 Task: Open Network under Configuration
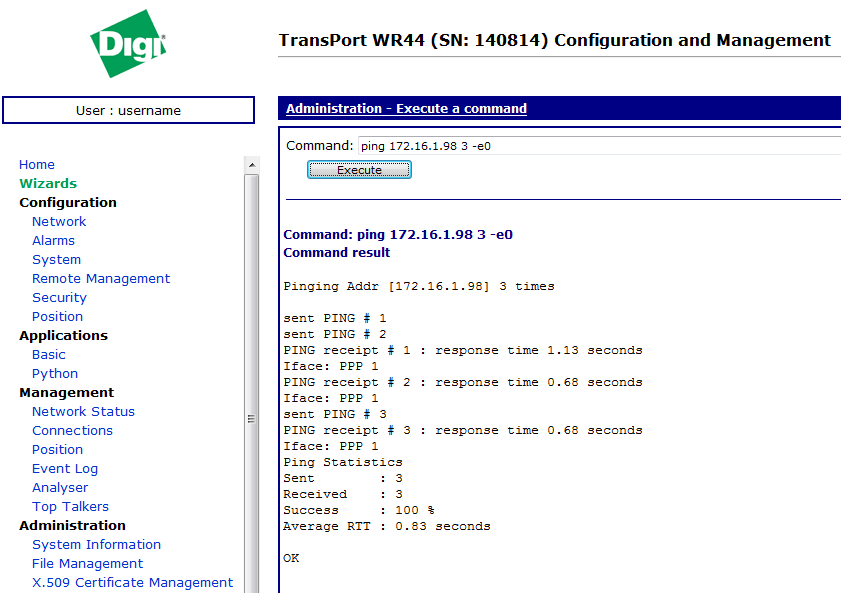59,222
